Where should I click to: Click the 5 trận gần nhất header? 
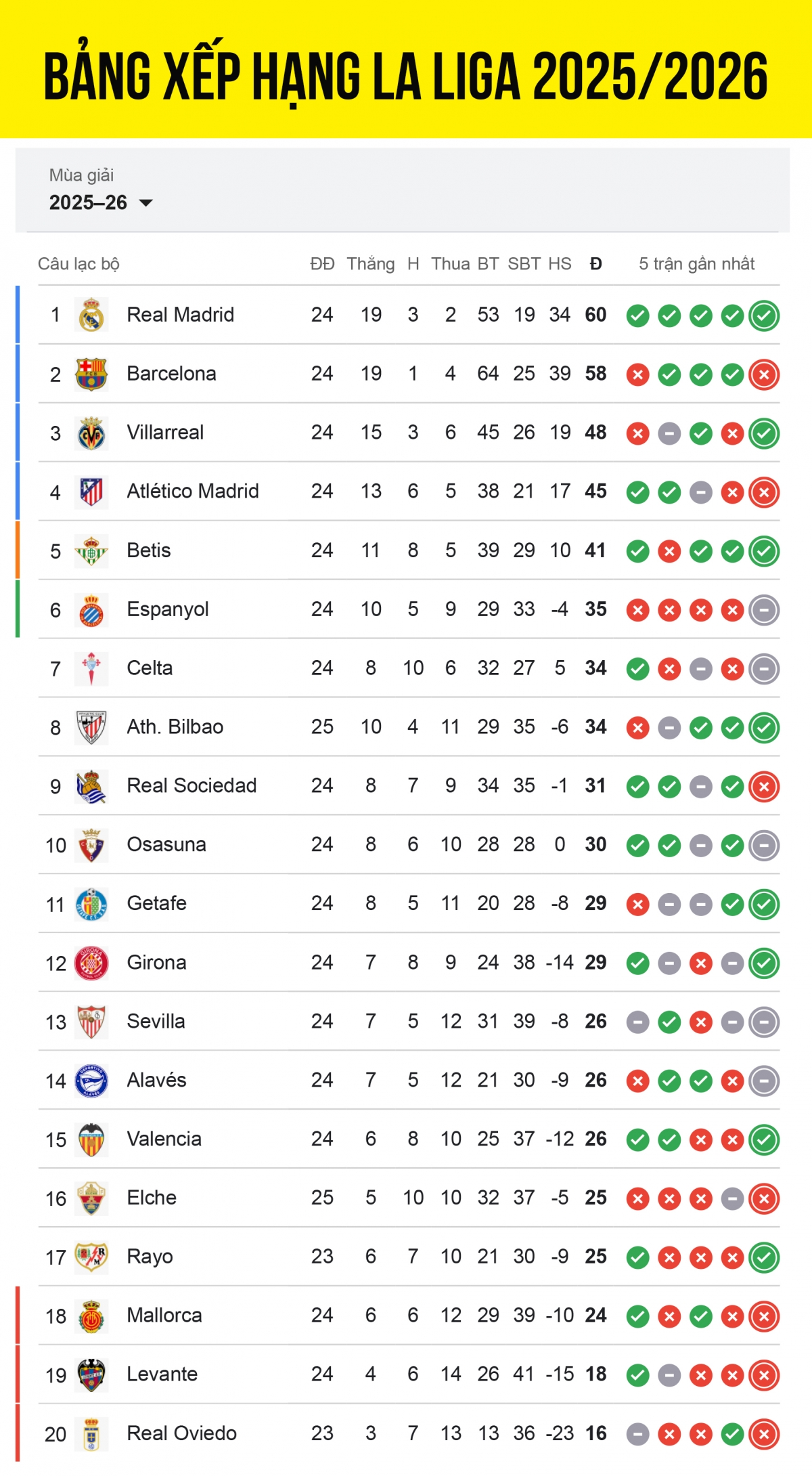click(696, 264)
